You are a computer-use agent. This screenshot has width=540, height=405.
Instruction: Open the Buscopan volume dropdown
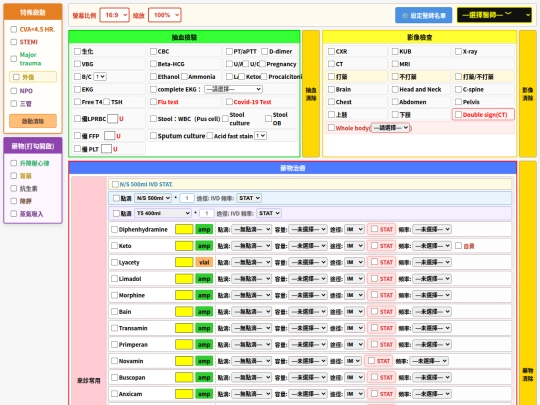[x=308, y=377]
